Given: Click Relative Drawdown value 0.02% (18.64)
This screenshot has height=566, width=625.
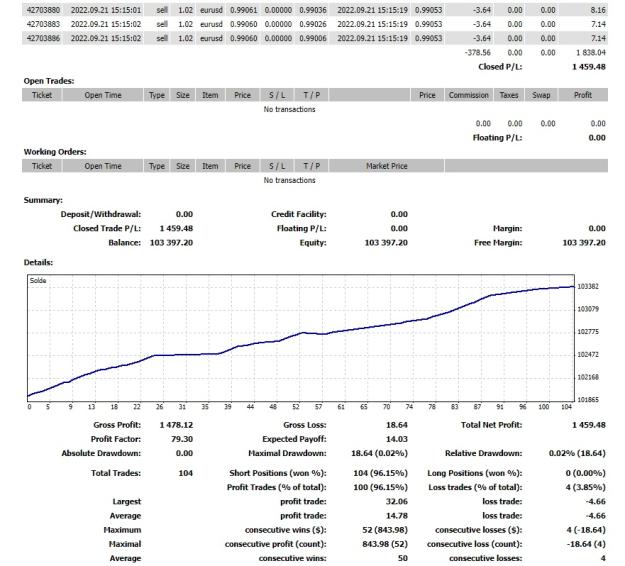Looking at the screenshot, I should 577,454.
